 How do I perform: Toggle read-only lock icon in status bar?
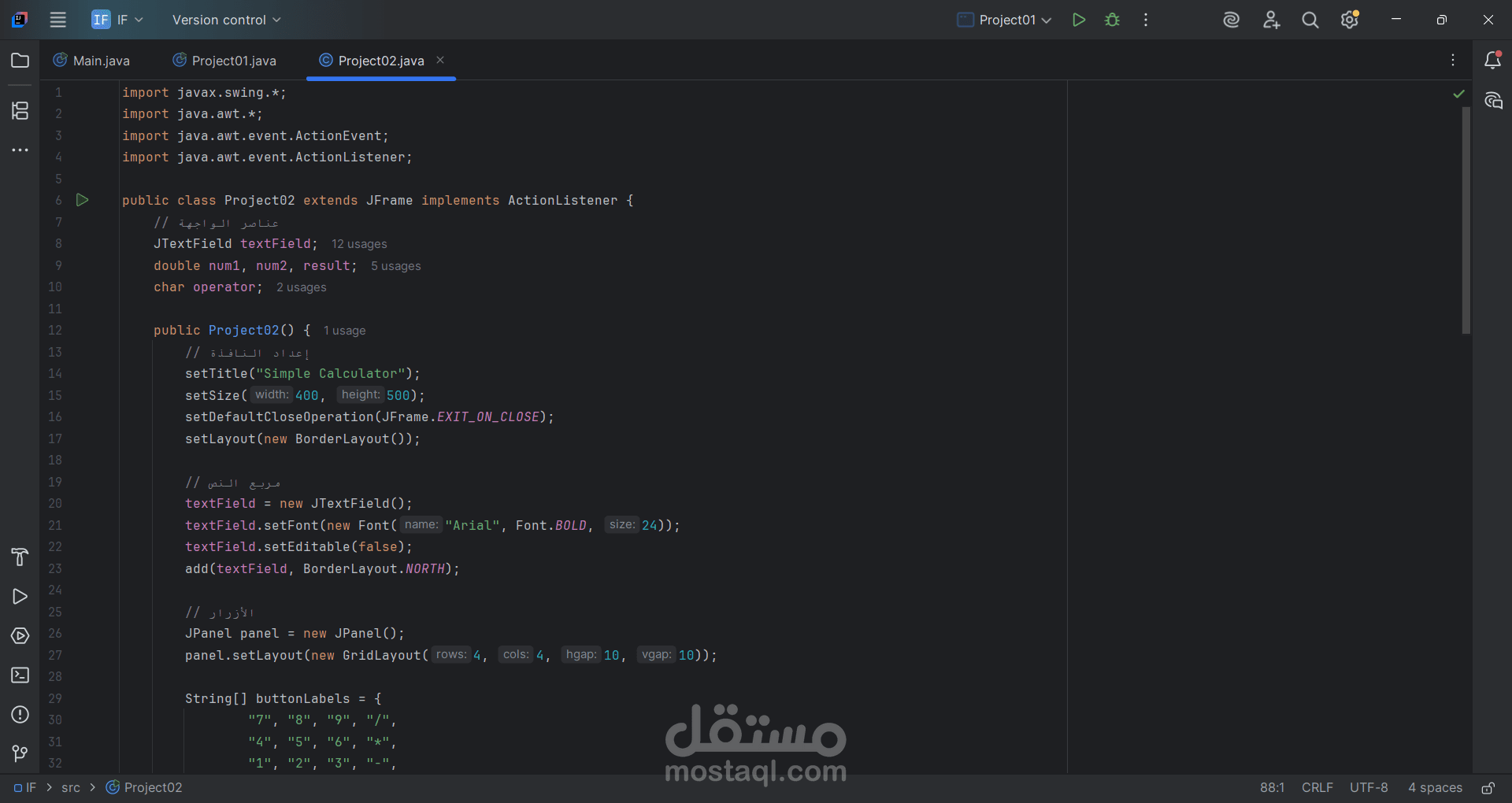tap(1488, 788)
